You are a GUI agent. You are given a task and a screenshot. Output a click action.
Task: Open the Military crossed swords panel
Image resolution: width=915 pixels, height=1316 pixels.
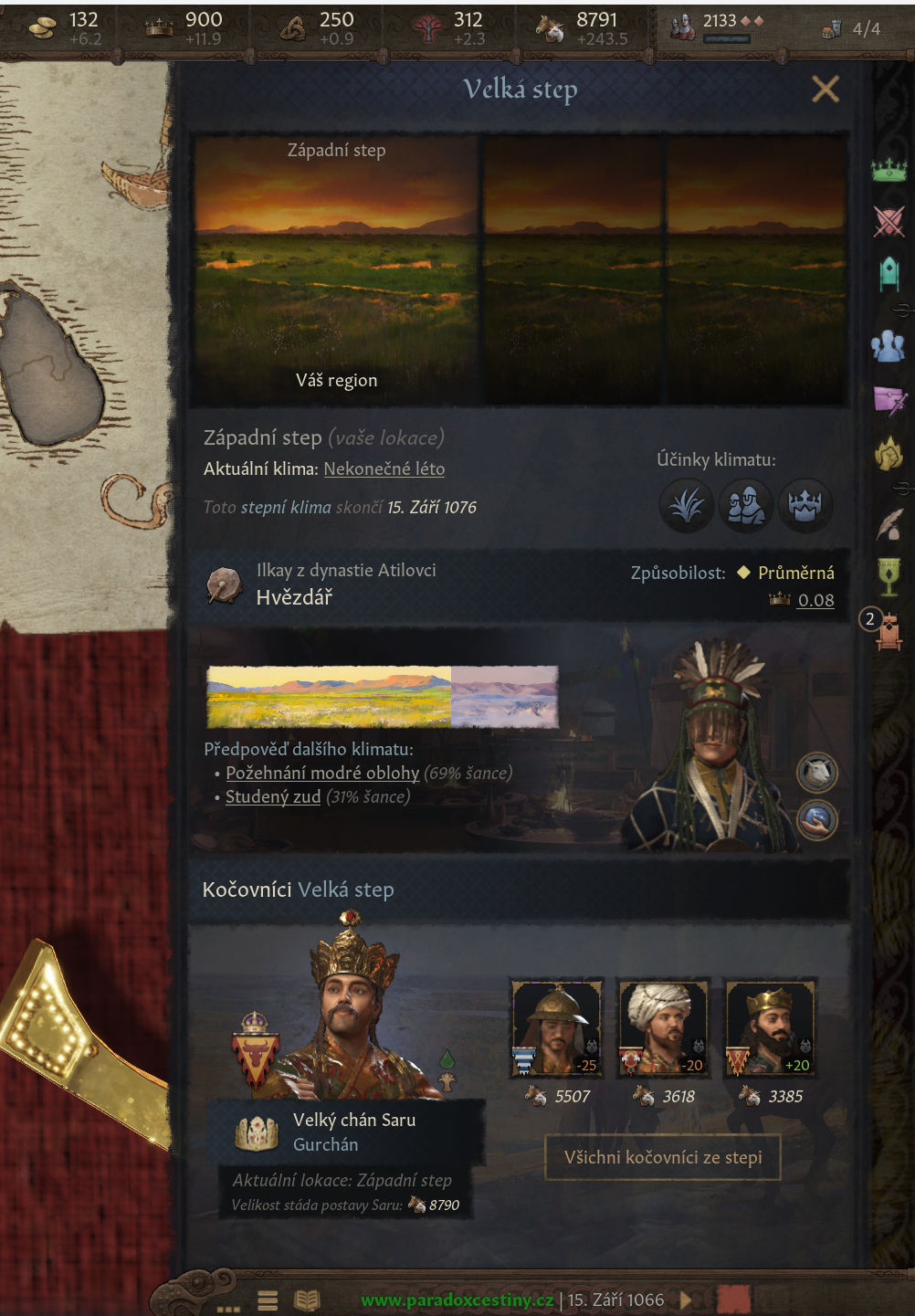coord(889,220)
